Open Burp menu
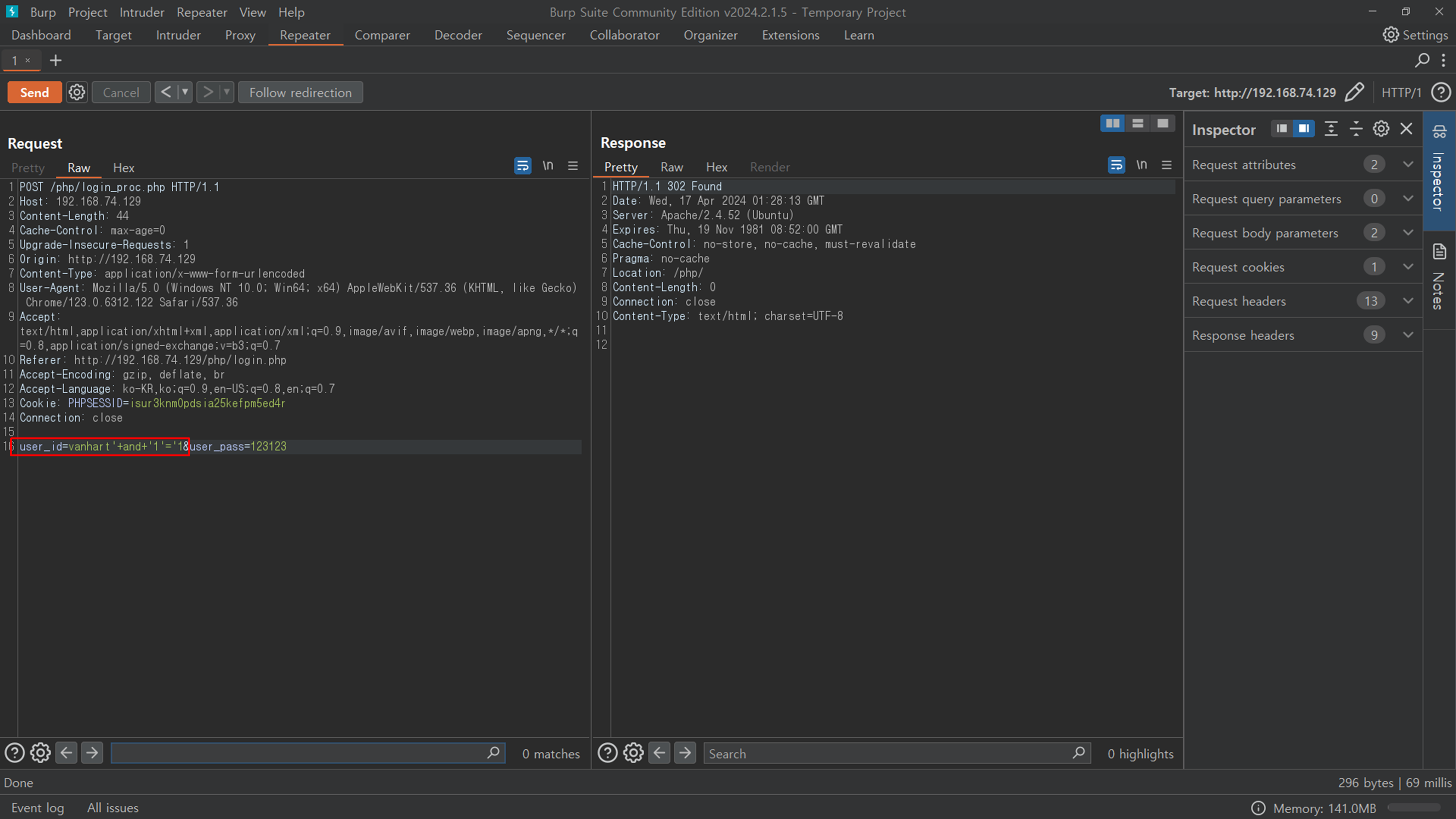The height and width of the screenshot is (819, 1456). pos(43,12)
